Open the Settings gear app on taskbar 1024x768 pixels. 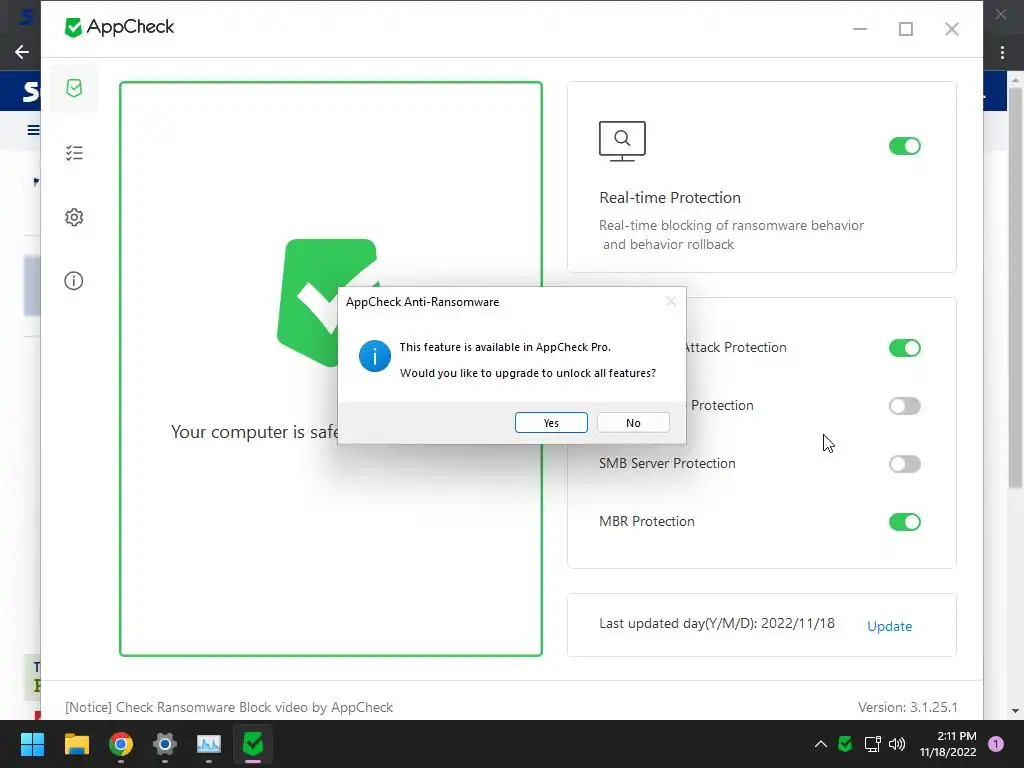click(165, 744)
